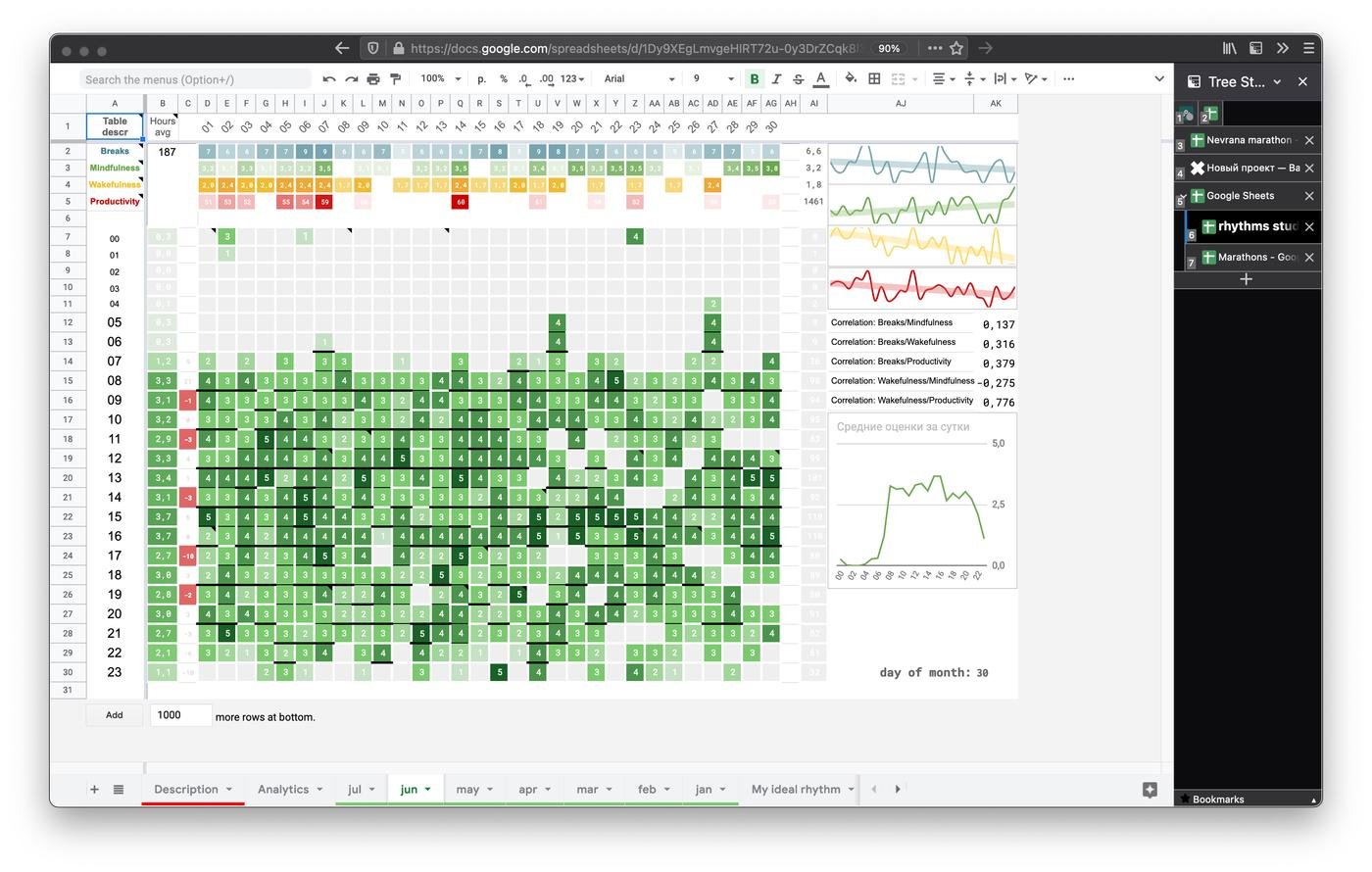This screenshot has width=1372, height=872.
Task: Open the 100% zoom dropdown
Action: click(x=440, y=79)
